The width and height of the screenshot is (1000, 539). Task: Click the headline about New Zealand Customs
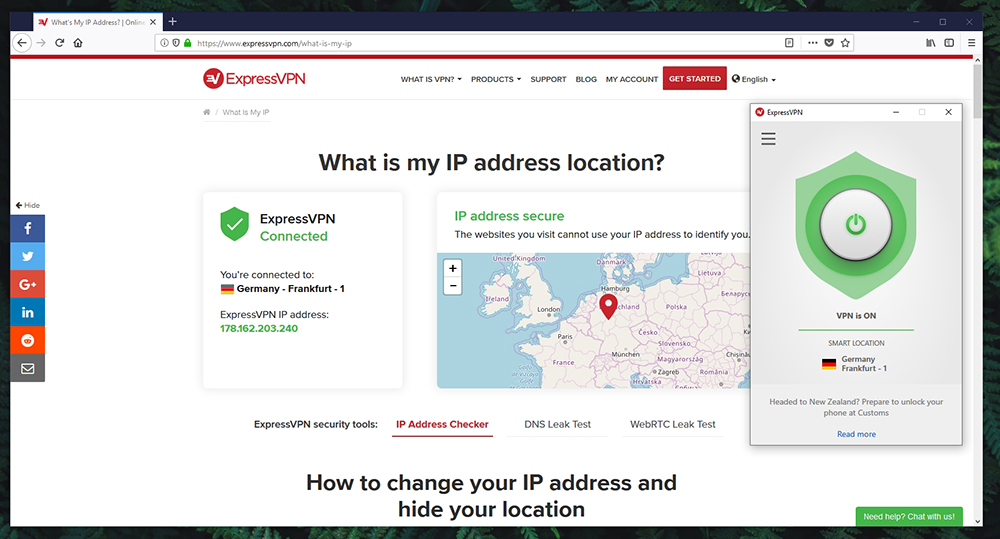(x=856, y=407)
